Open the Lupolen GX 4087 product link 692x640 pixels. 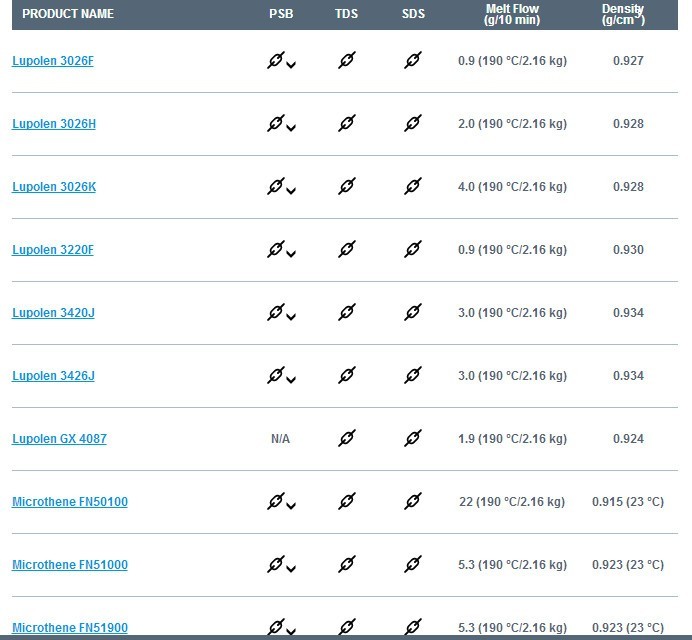click(x=59, y=439)
